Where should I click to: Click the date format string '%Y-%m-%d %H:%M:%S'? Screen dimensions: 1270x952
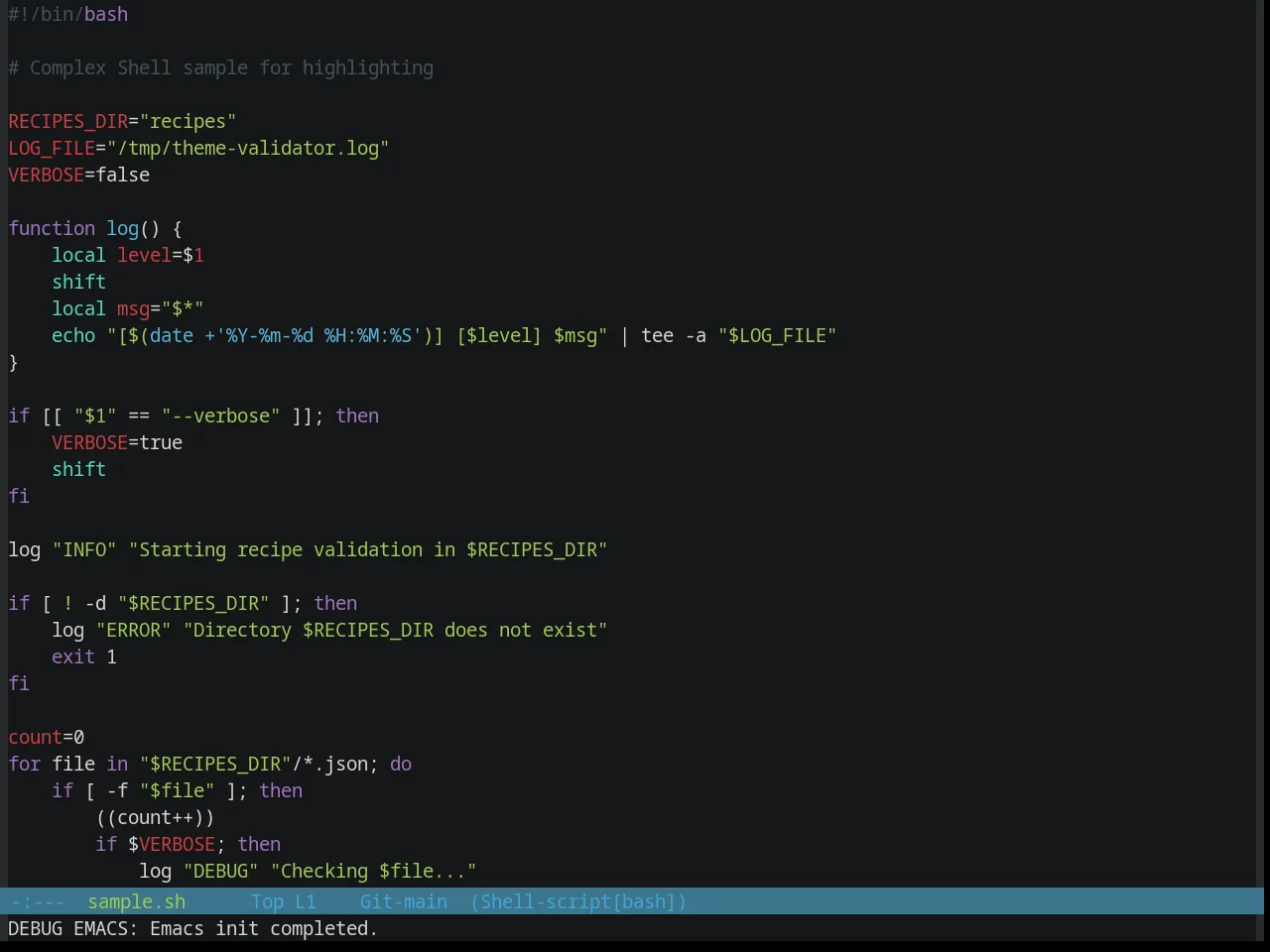318,335
